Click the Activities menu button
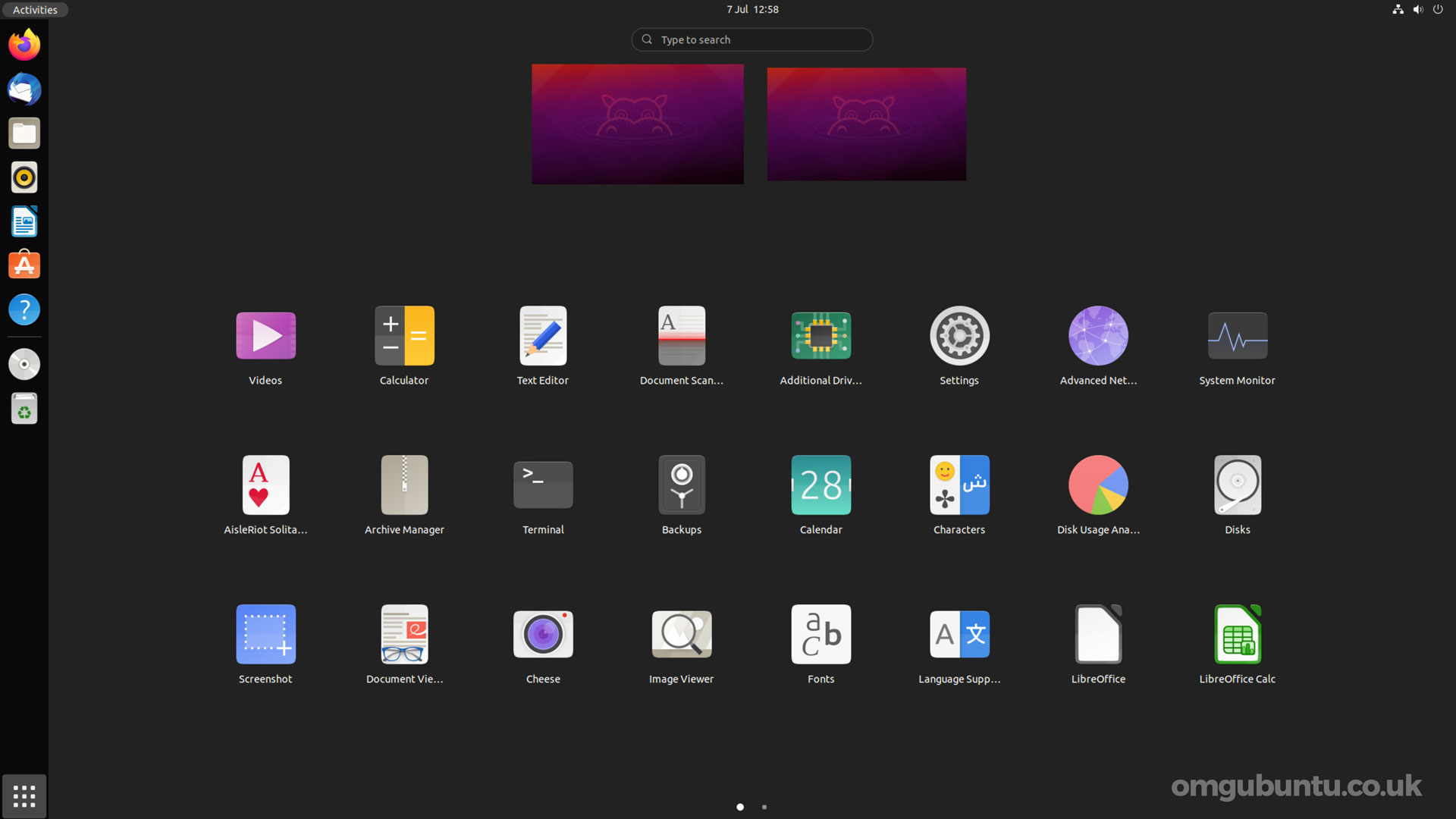 tap(35, 9)
